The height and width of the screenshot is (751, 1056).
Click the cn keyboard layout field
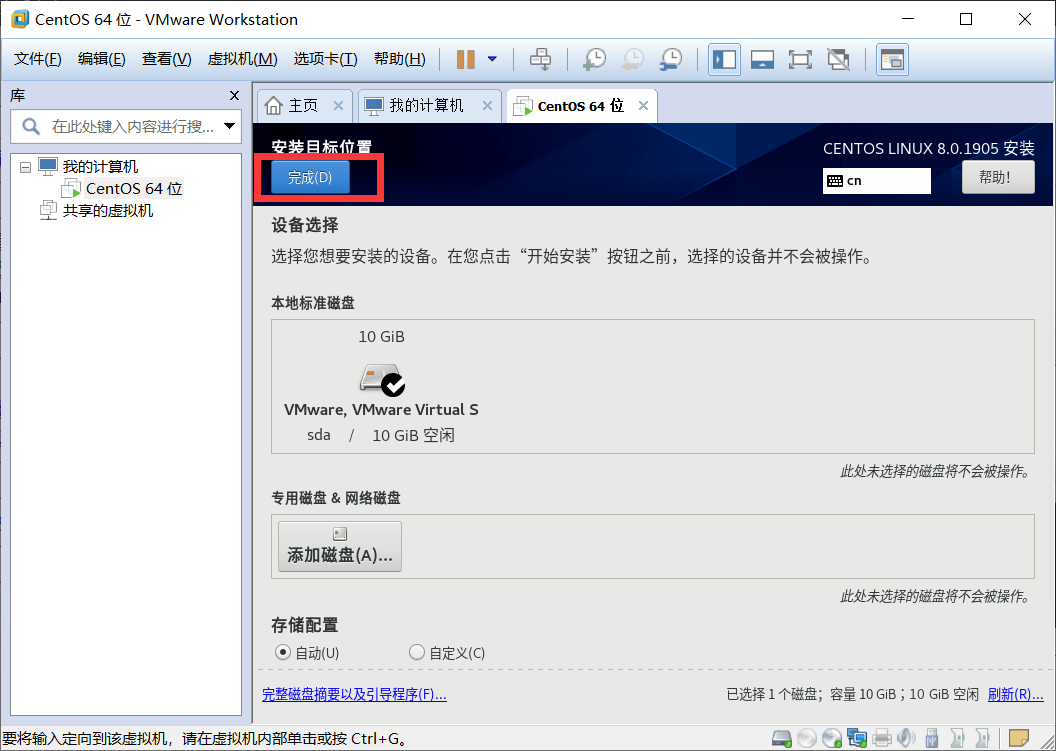pyautogui.click(x=877, y=181)
